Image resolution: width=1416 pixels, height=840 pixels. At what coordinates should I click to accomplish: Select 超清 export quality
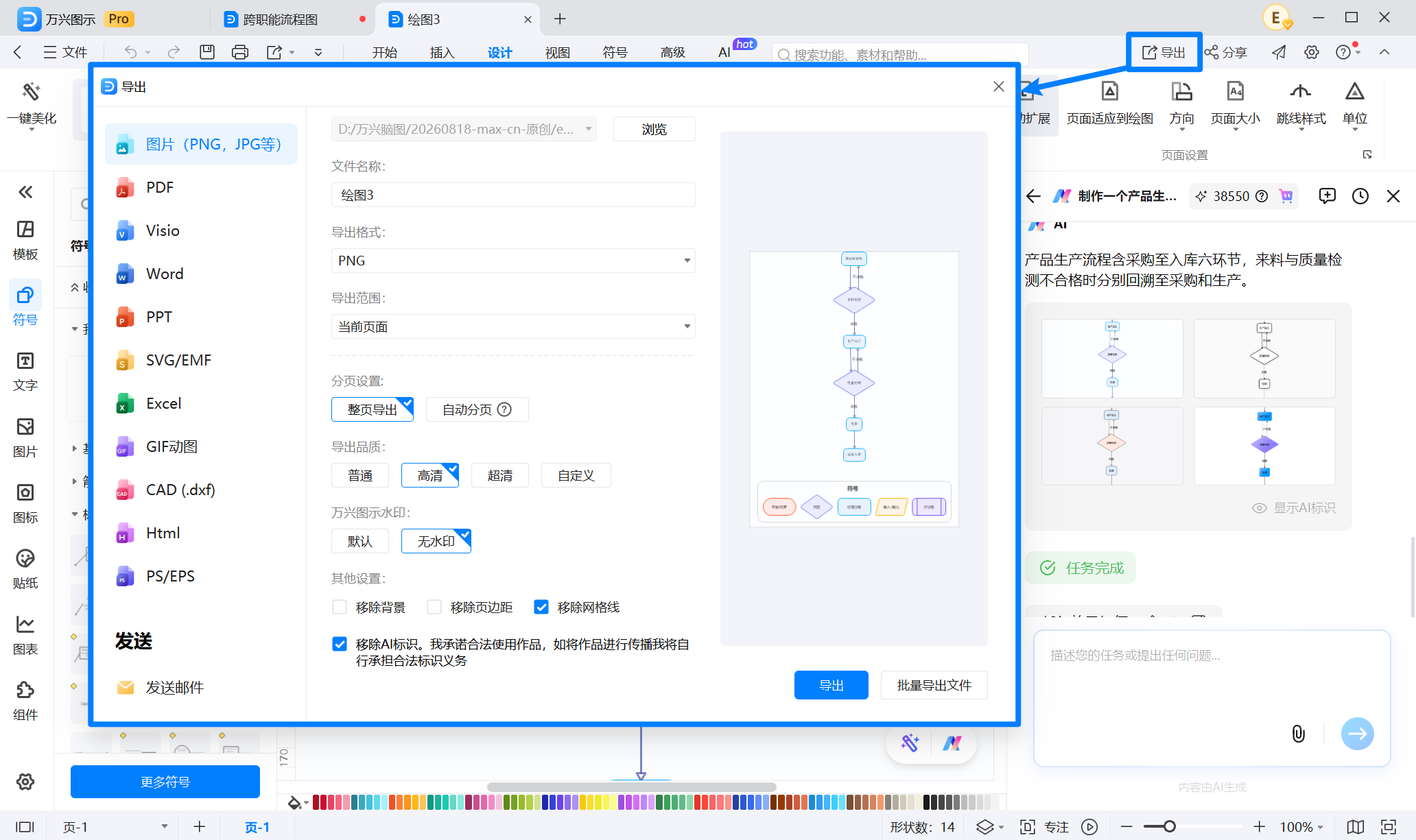click(x=500, y=475)
